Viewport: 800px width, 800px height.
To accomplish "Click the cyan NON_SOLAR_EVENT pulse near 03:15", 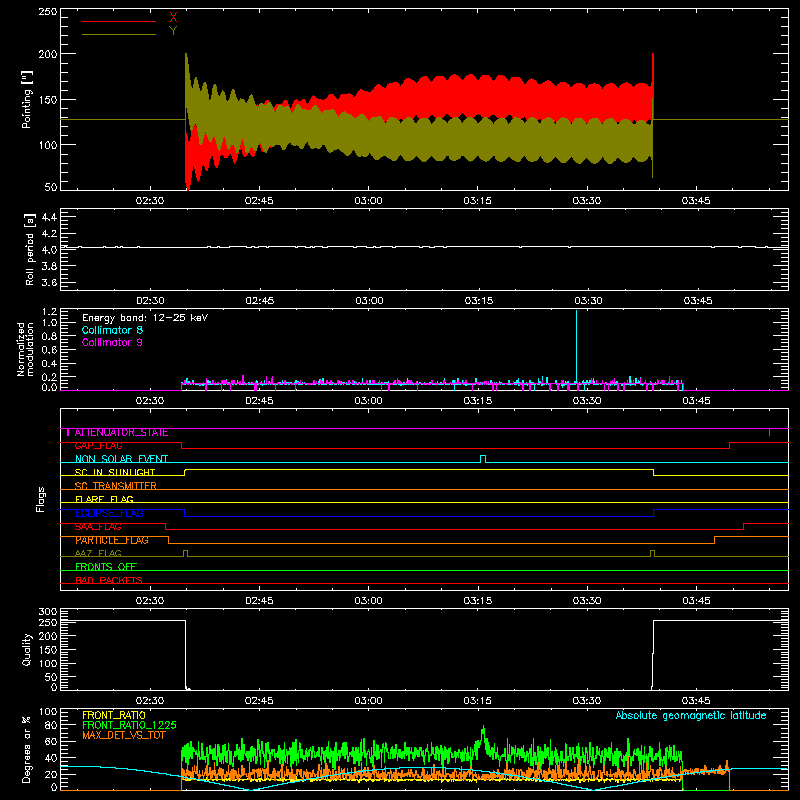I will [x=483, y=459].
